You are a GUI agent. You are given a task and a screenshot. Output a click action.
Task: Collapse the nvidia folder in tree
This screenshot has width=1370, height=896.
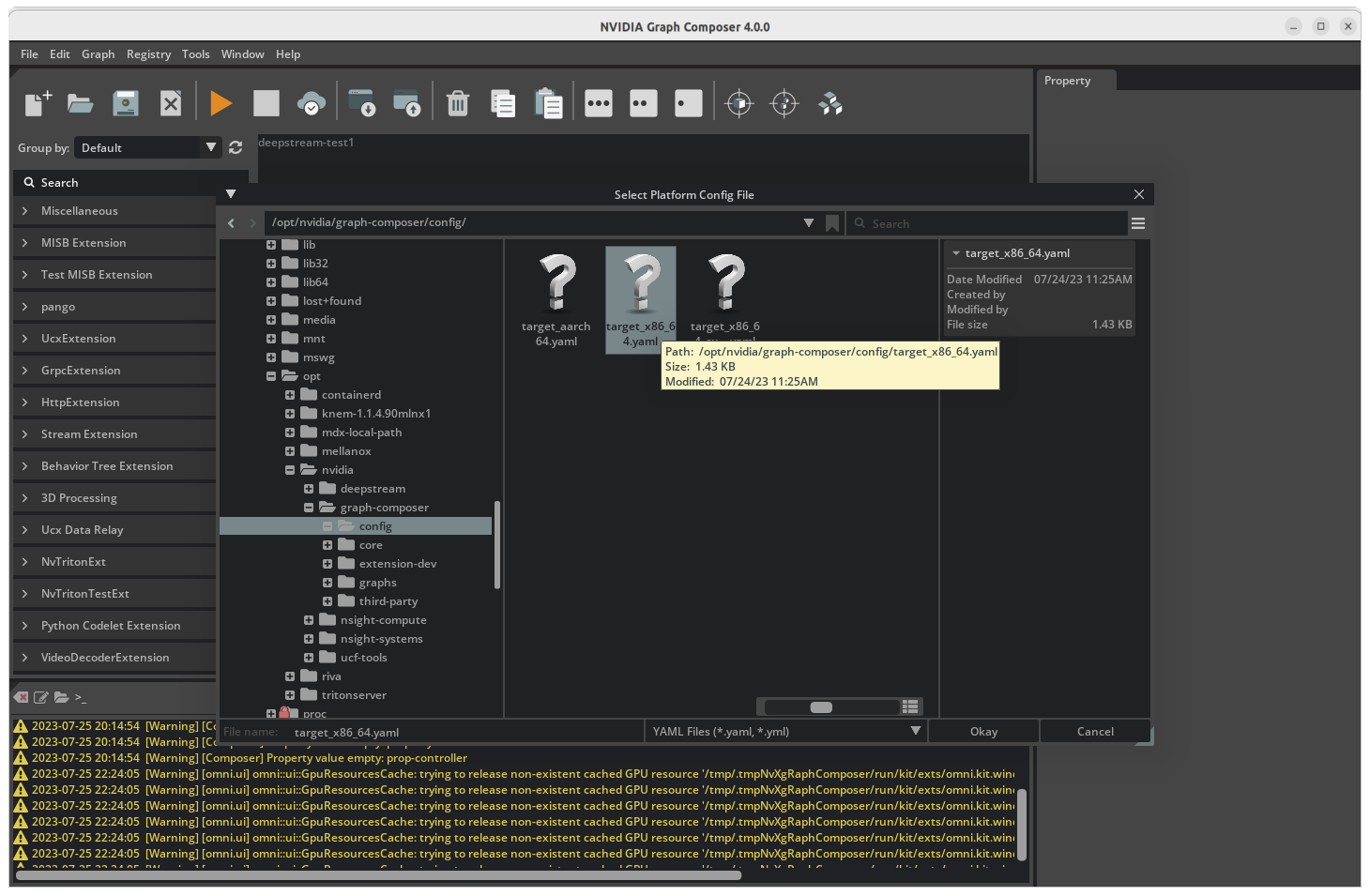click(290, 469)
